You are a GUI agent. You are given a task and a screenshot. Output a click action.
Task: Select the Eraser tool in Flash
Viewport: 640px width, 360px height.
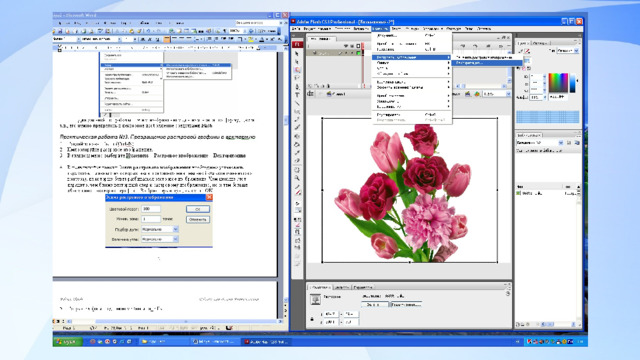click(297, 161)
